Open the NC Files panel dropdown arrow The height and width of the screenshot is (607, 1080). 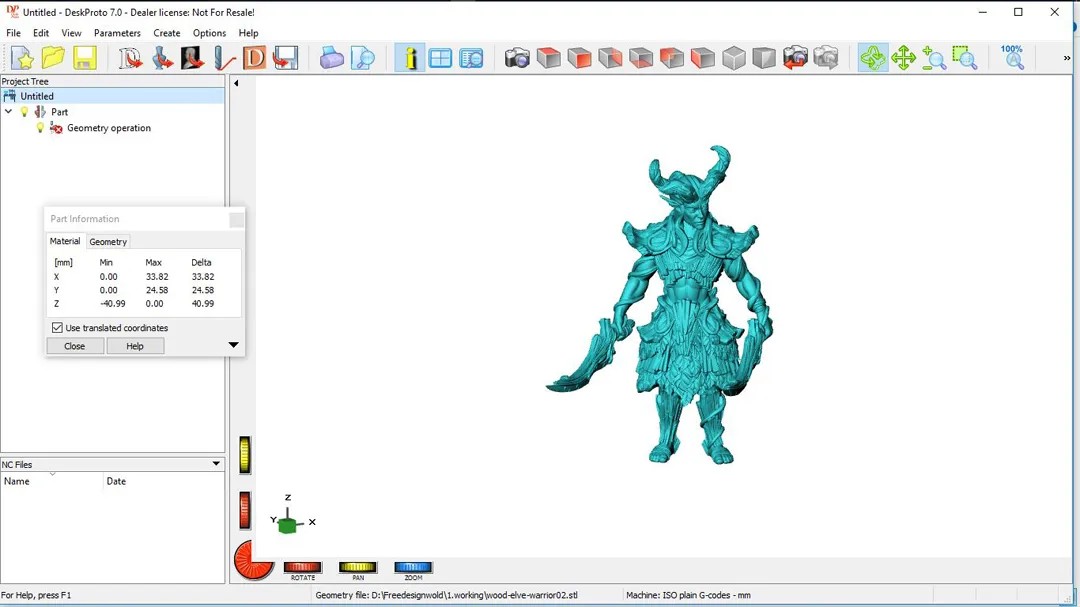click(216, 464)
